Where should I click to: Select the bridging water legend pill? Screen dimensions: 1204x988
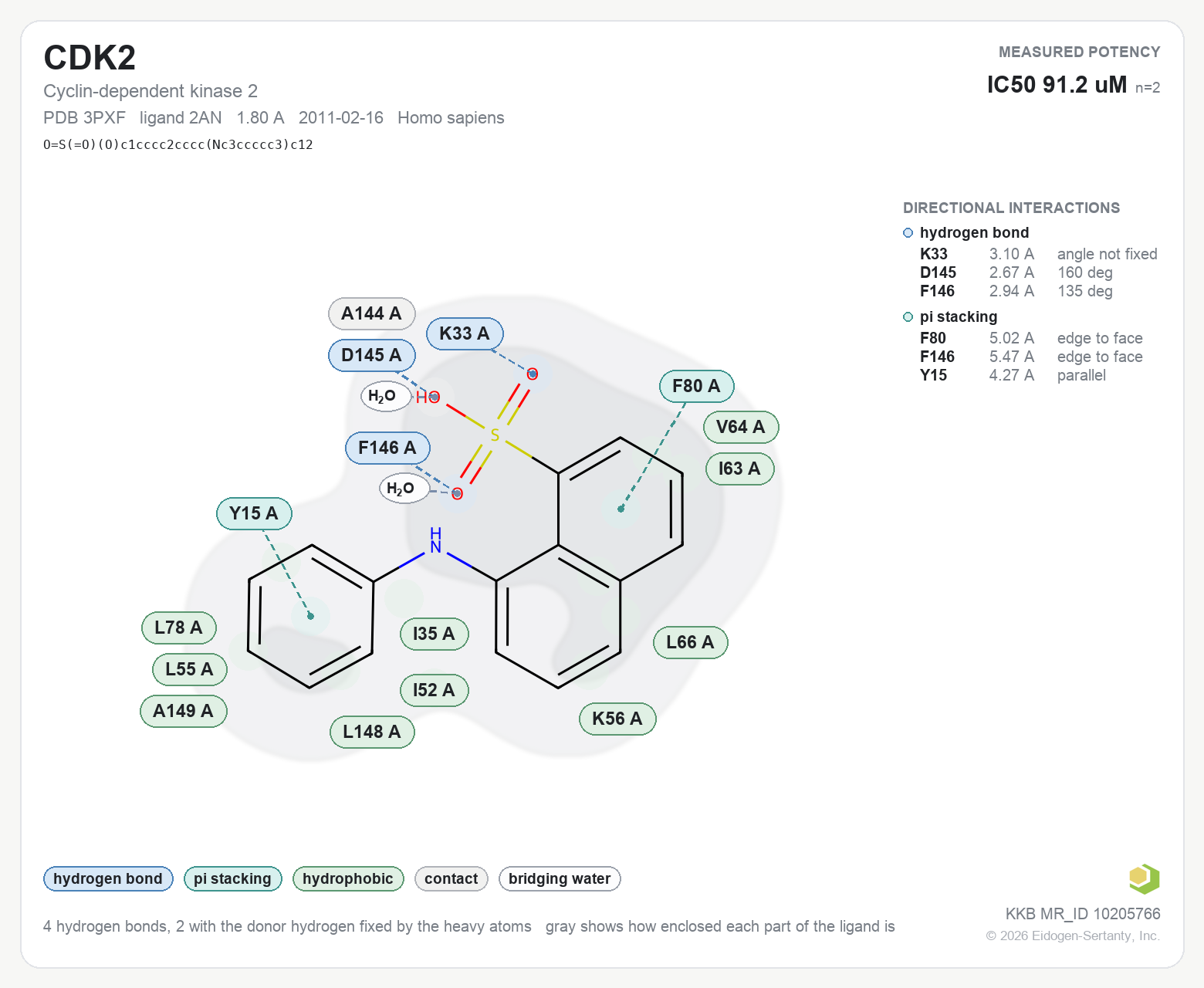pyautogui.click(x=560, y=878)
